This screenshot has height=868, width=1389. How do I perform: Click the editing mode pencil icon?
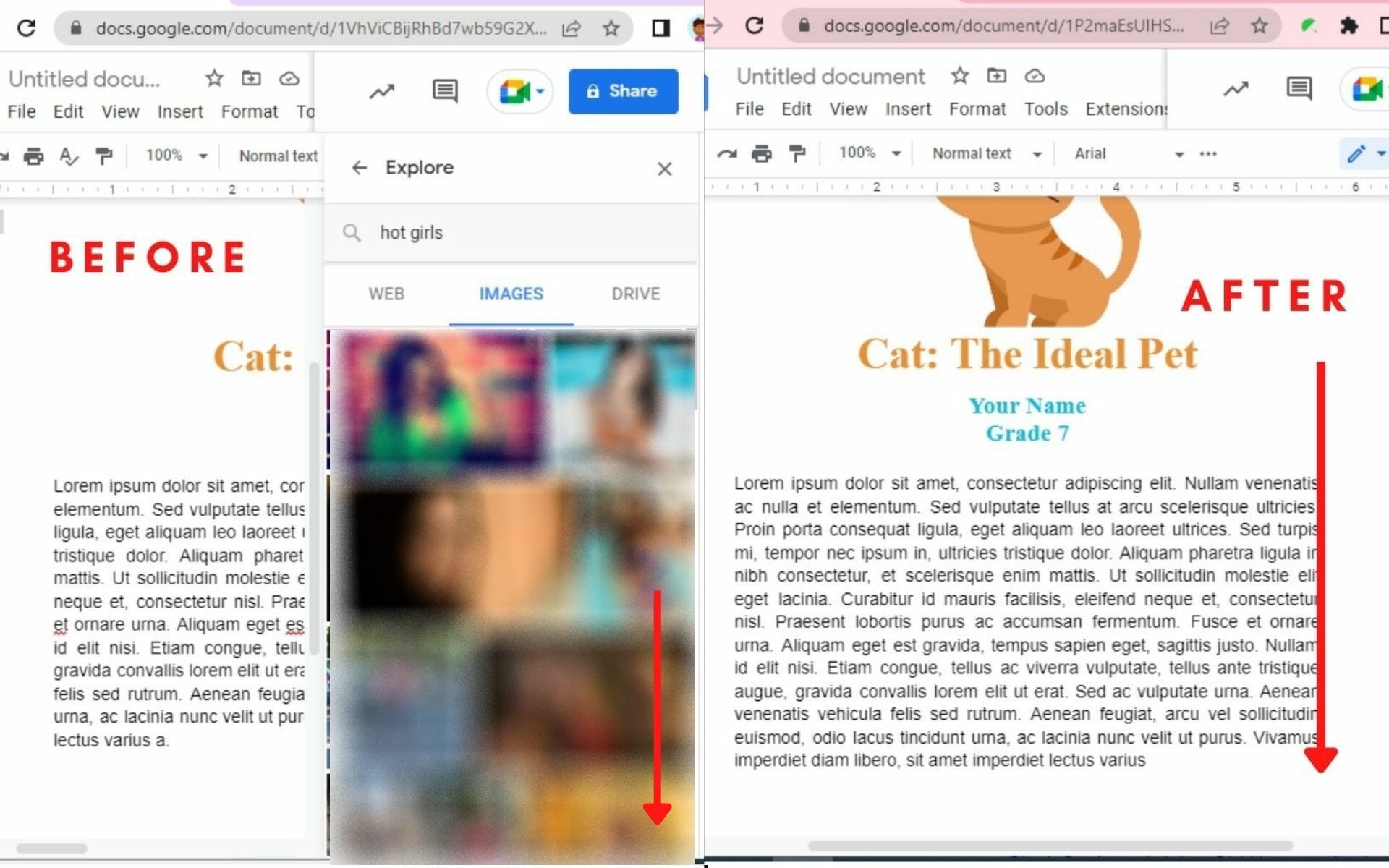(1358, 154)
